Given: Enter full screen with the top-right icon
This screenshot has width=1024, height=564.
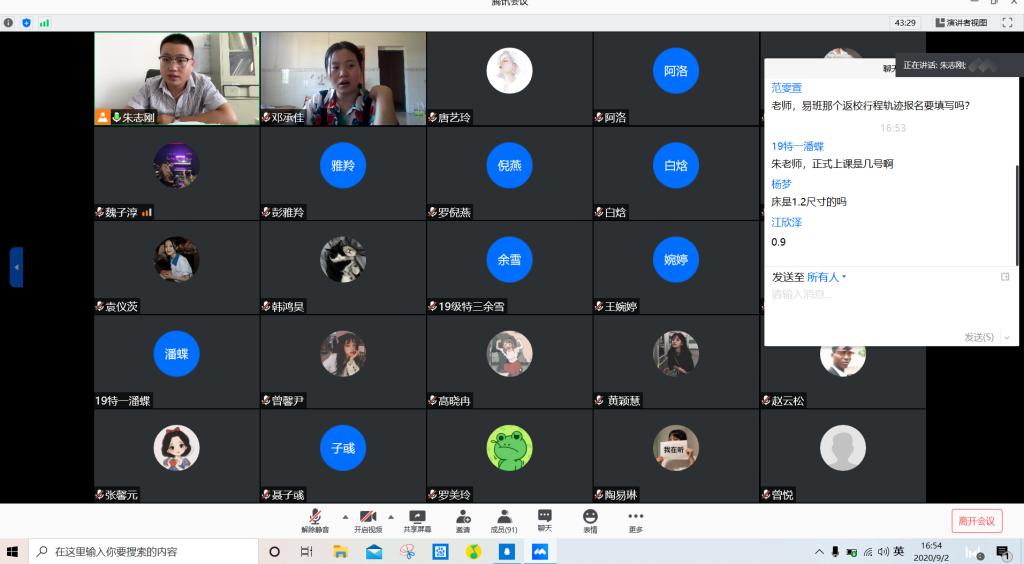Looking at the screenshot, I should pyautogui.click(x=1009, y=22).
